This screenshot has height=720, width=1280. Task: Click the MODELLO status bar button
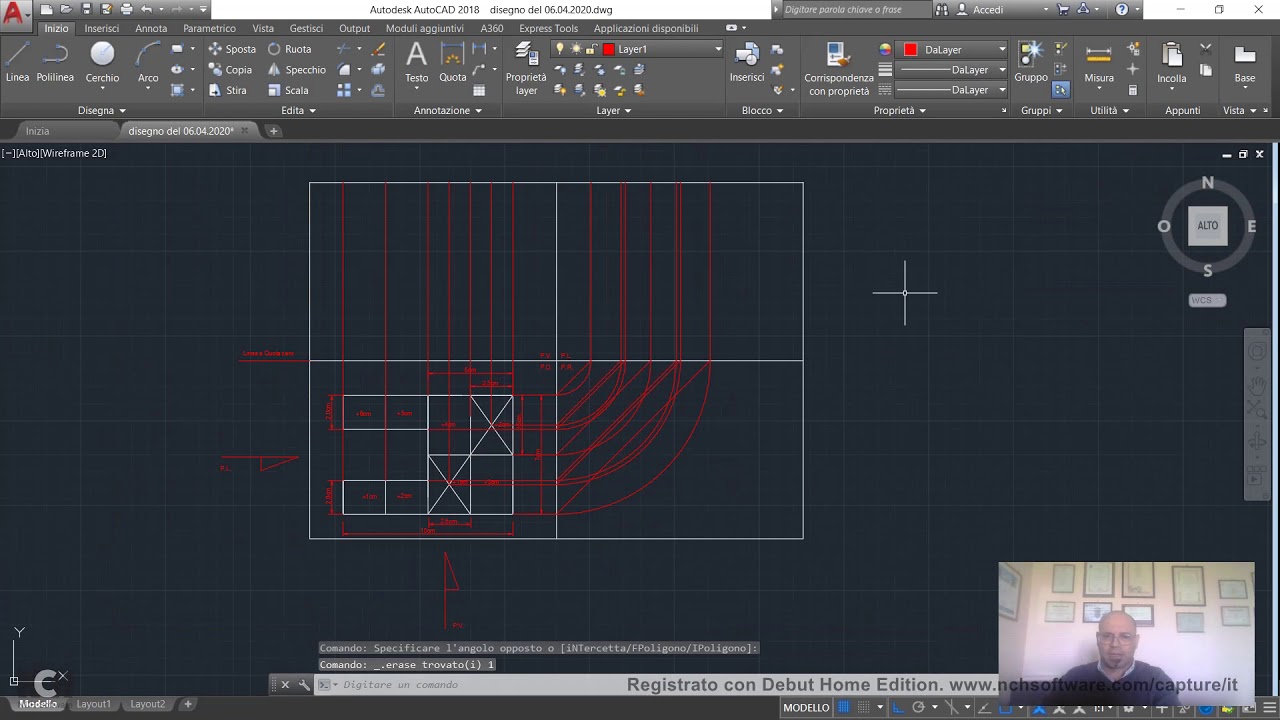click(x=806, y=707)
